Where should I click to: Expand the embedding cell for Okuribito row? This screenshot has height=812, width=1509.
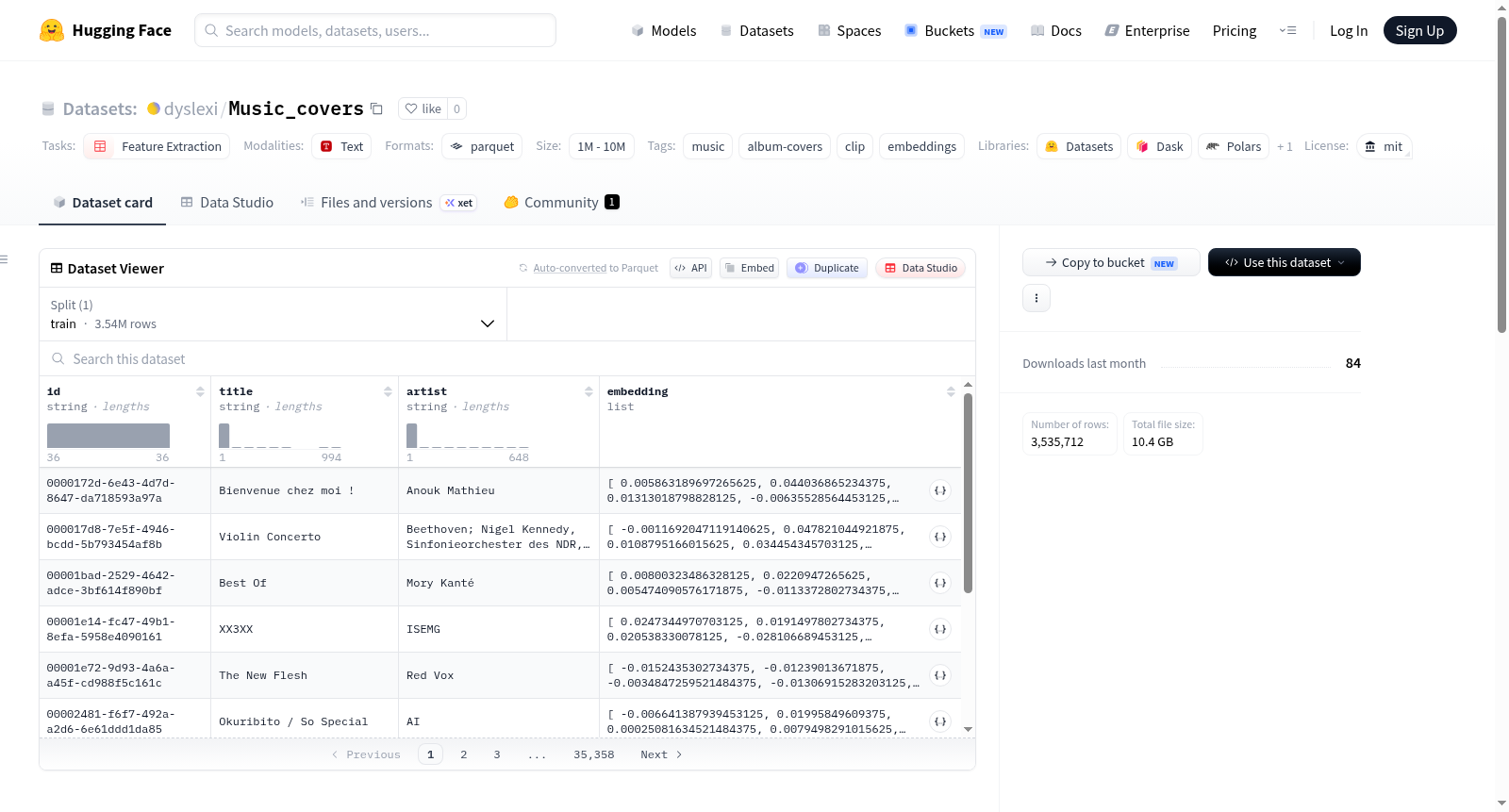coord(940,721)
